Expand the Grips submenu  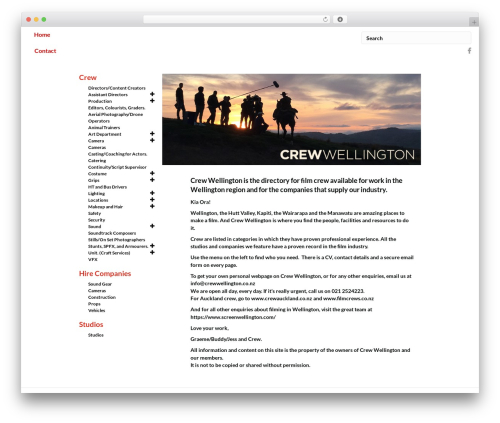(152, 180)
